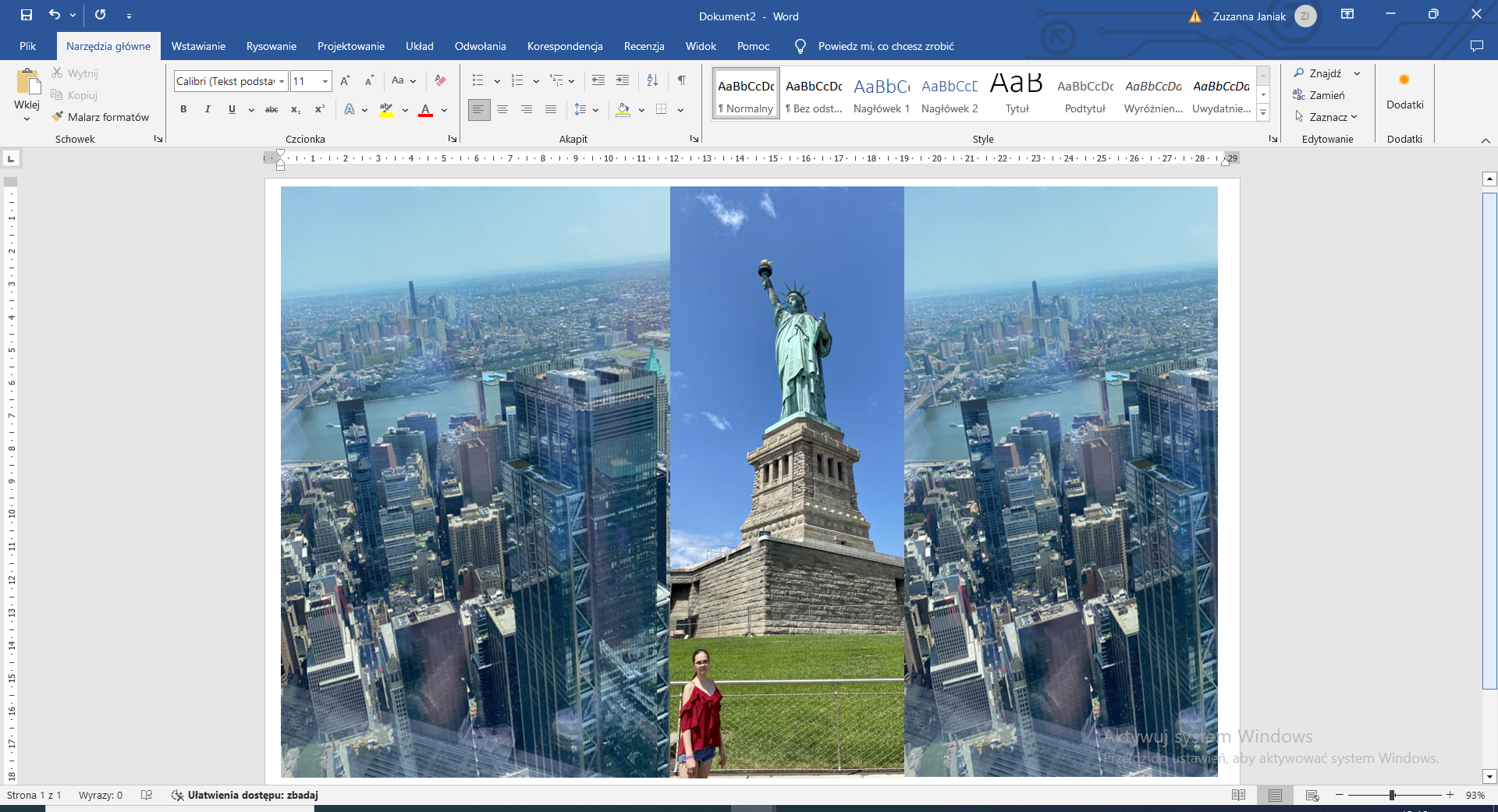Expand the borders dropdown arrow
This screenshot has width=1498, height=812.
(x=680, y=110)
